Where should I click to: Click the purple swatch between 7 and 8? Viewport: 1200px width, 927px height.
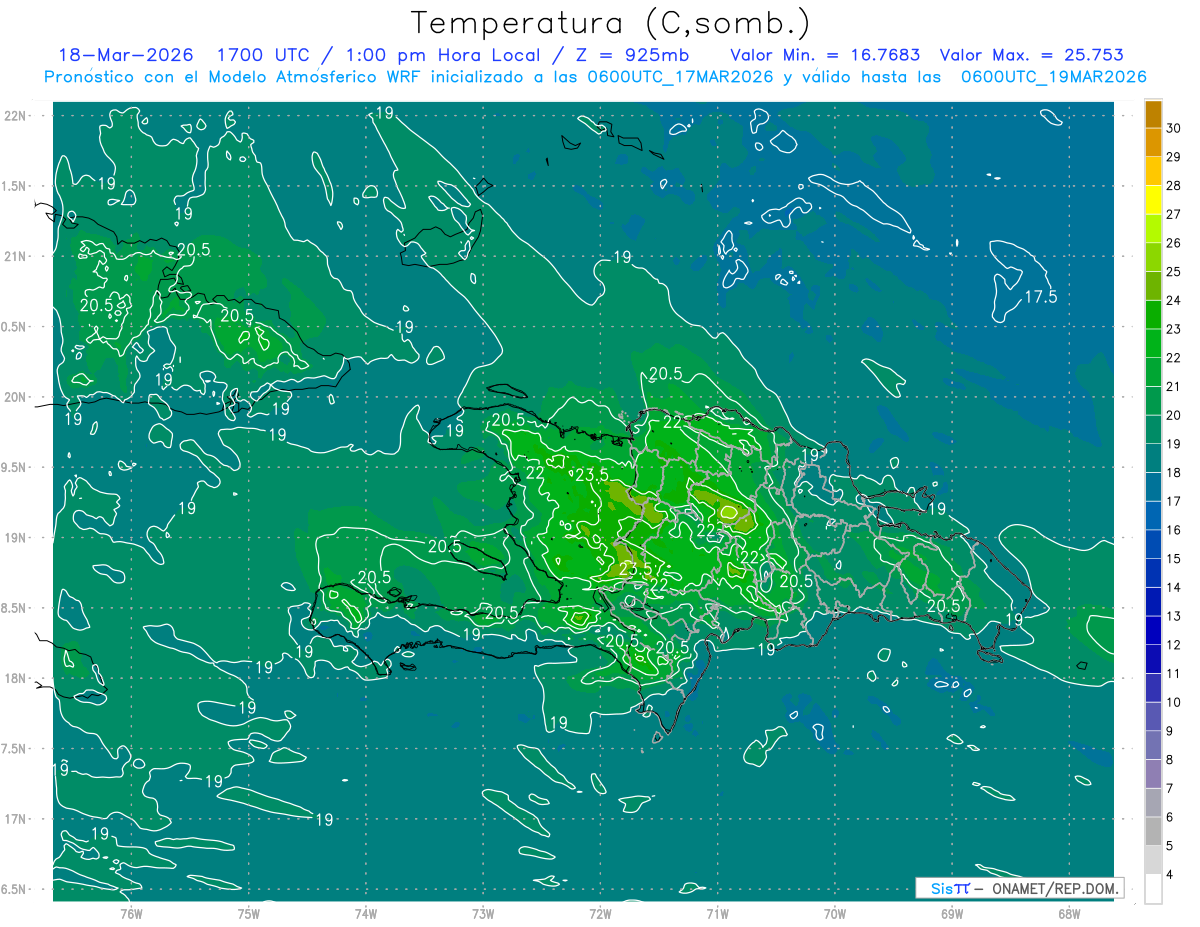[1153, 774]
